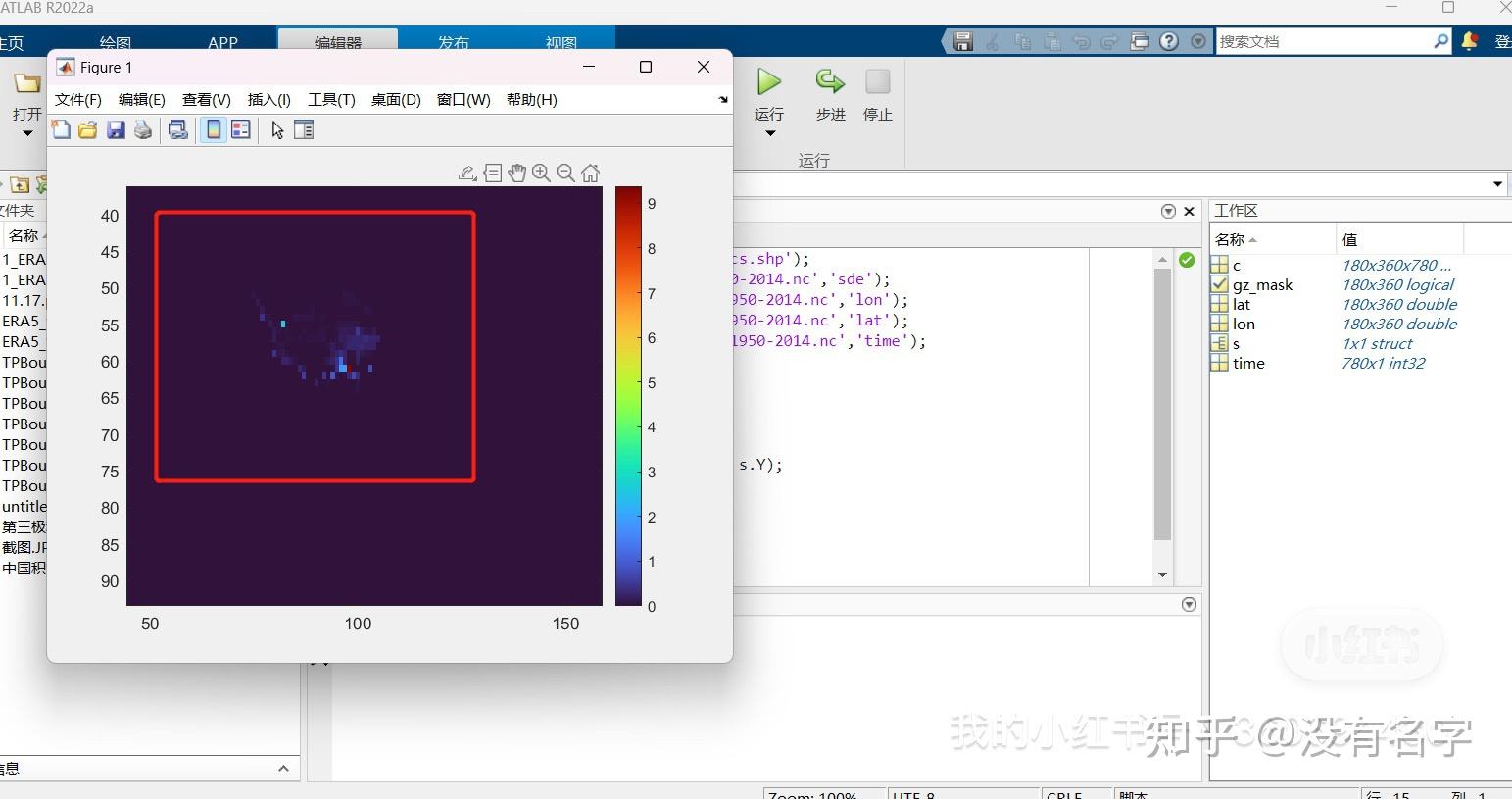1512x799 pixels.
Task: Expand the dropdown arrow below Run (运行)
Action: tap(770, 133)
